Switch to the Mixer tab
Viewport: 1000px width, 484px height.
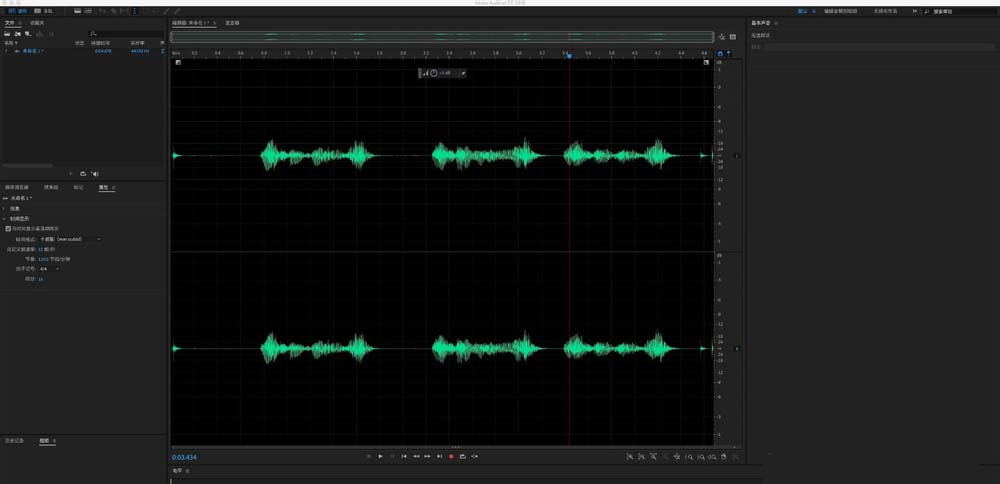[x=232, y=23]
